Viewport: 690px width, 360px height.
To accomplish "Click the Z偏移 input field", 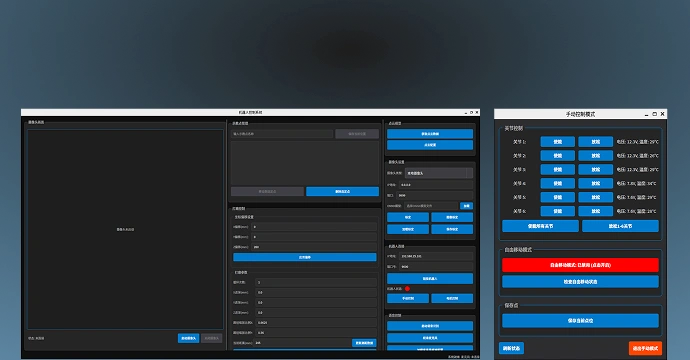I will 314,247.
